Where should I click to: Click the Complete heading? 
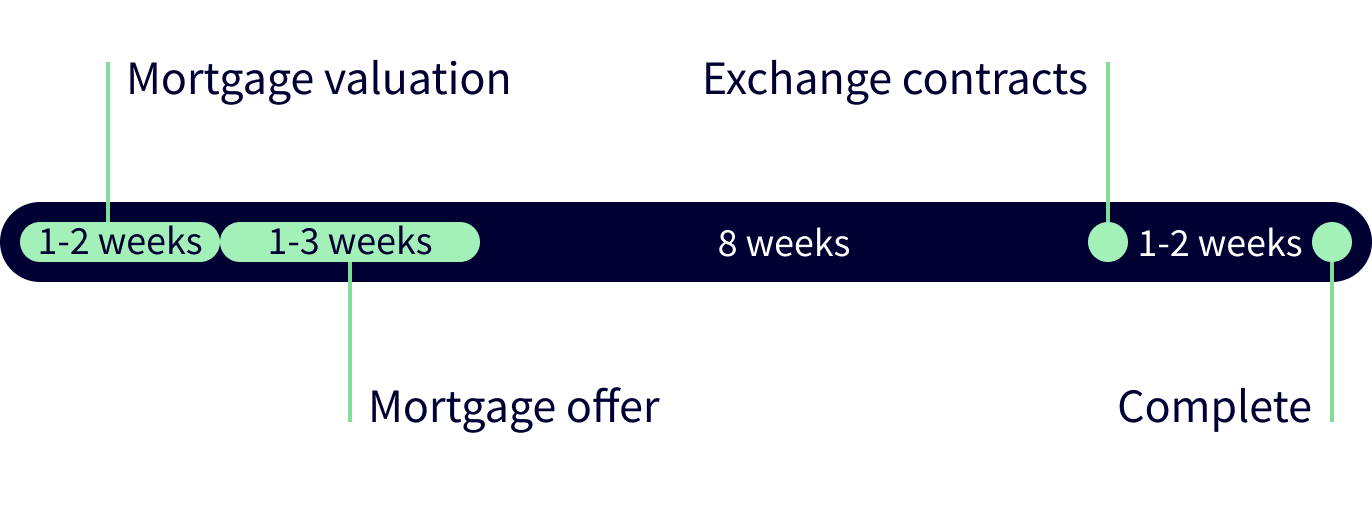pos(1214,407)
